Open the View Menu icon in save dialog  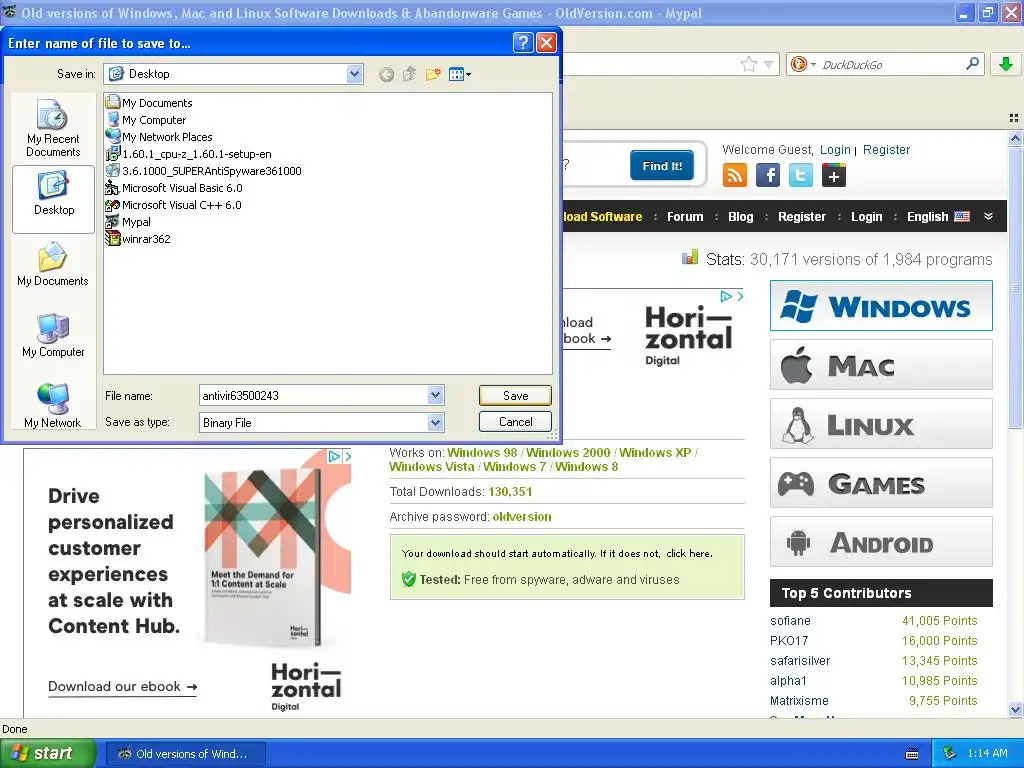(460, 74)
